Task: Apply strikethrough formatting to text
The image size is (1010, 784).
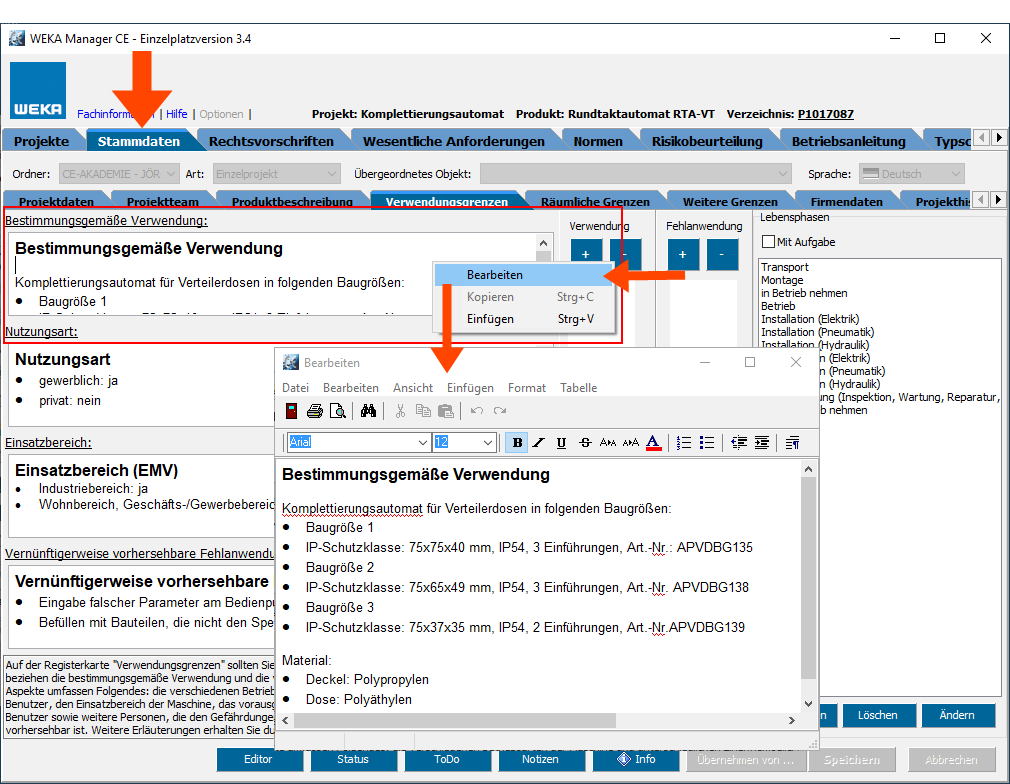Action: click(585, 443)
